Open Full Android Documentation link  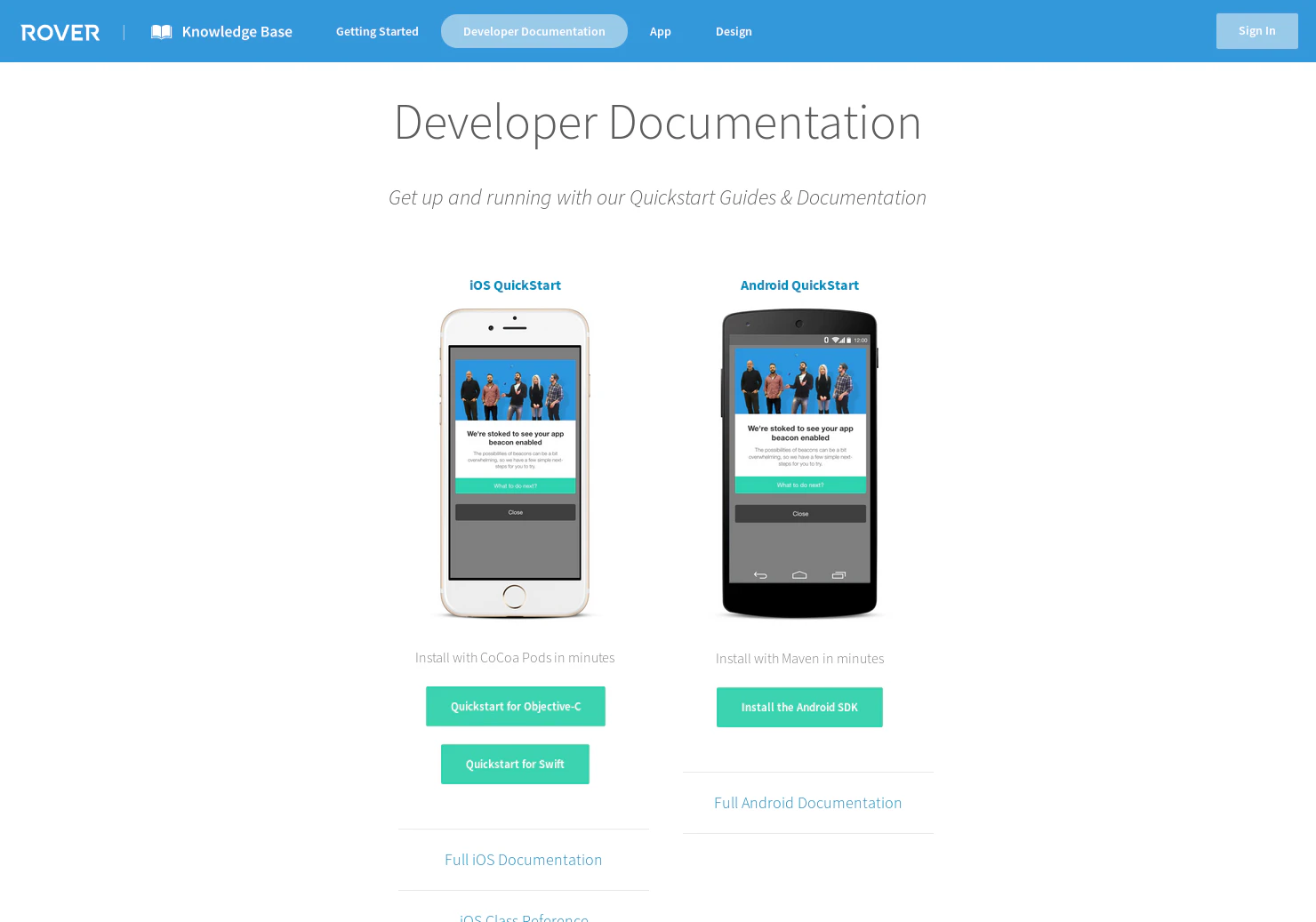[807, 803]
